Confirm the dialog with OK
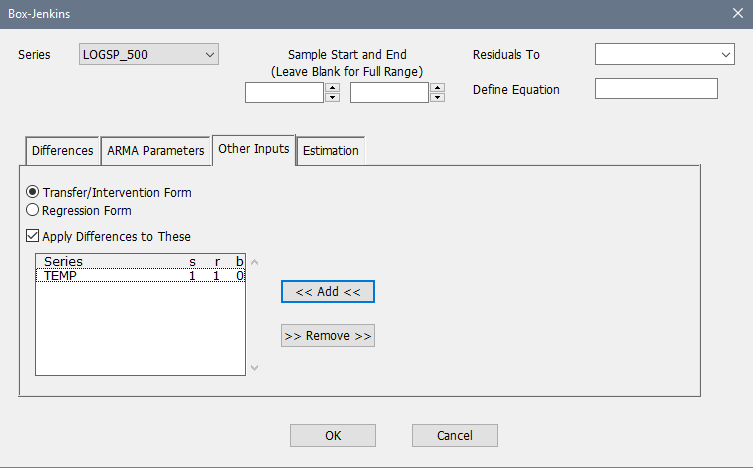Screen dimensions: 753x468 click(x=332, y=435)
